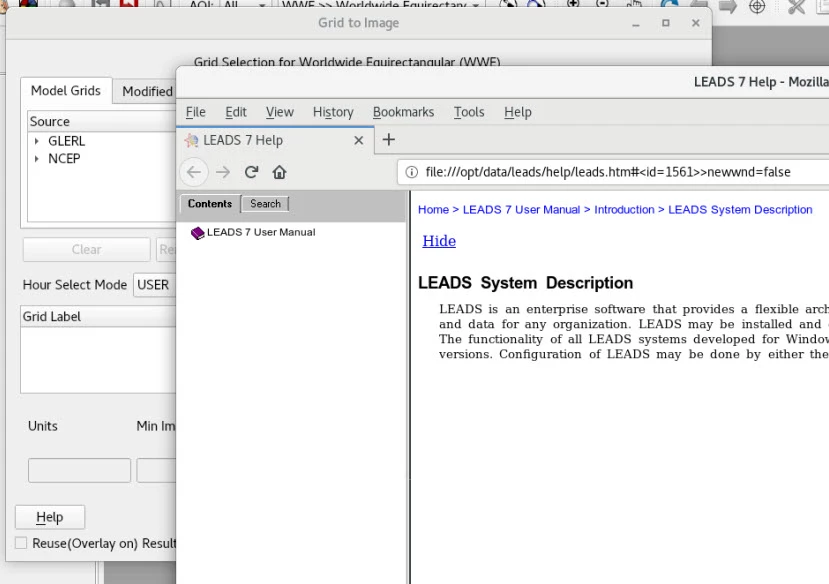Open a new browser tab with plus icon

[389, 140]
